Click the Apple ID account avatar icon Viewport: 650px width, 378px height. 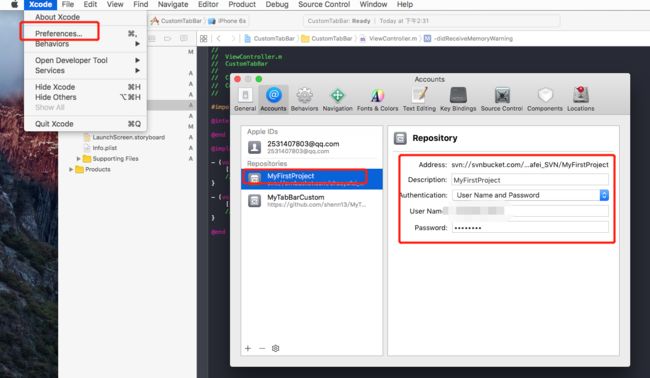pos(255,147)
